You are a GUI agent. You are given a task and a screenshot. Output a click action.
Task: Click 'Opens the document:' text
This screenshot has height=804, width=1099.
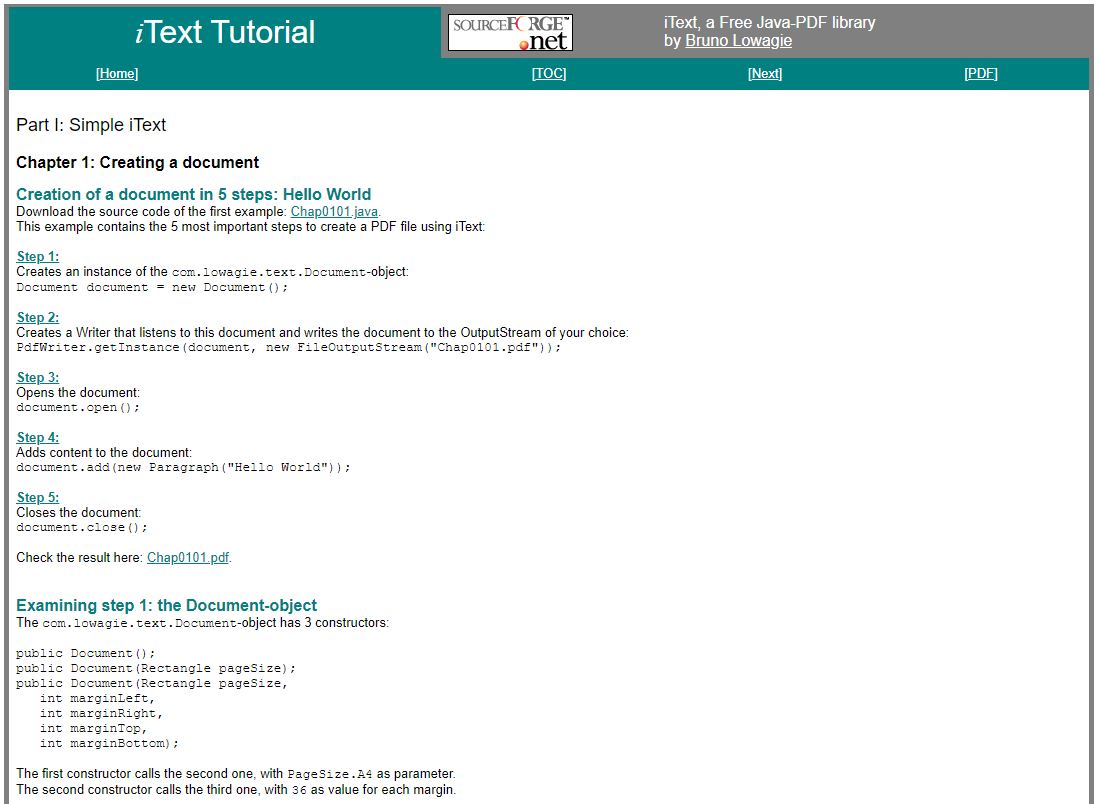pos(78,393)
